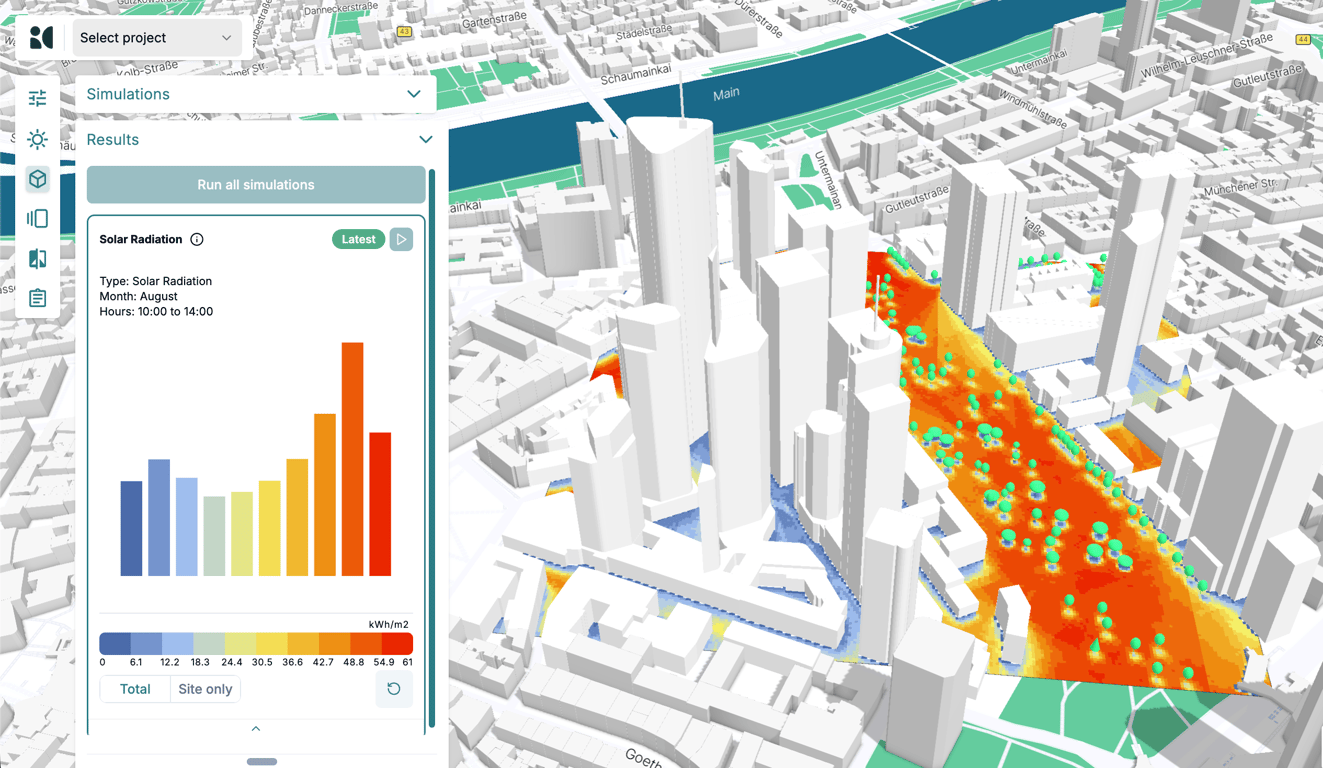Switch chart to Site only
Viewport: 1323px width, 768px height.
pos(205,689)
